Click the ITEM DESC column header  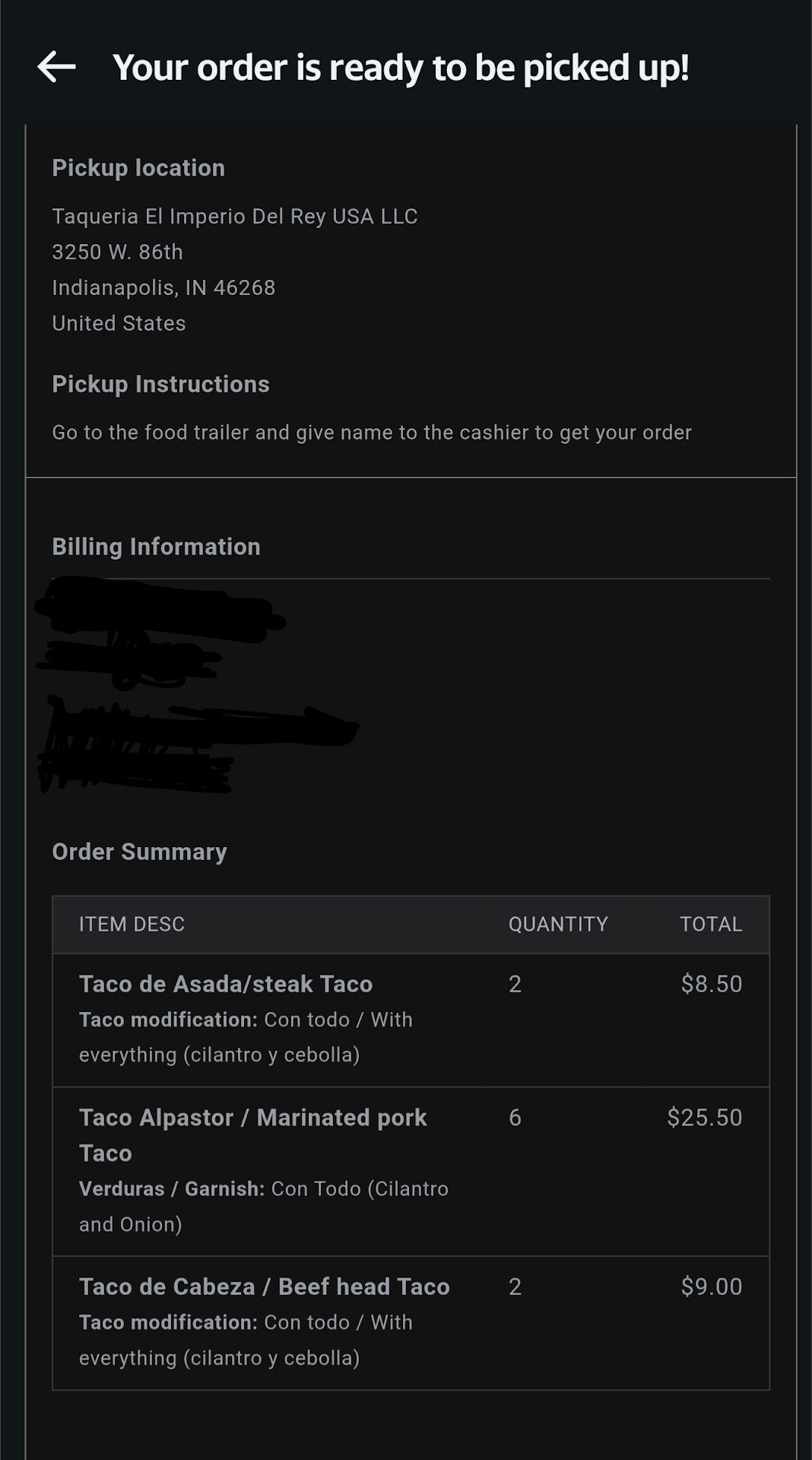coord(132,925)
